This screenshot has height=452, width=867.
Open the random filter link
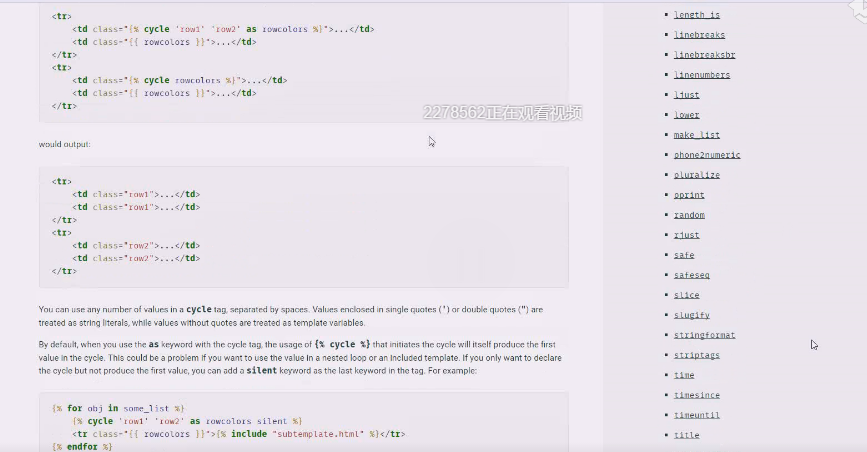(x=689, y=215)
